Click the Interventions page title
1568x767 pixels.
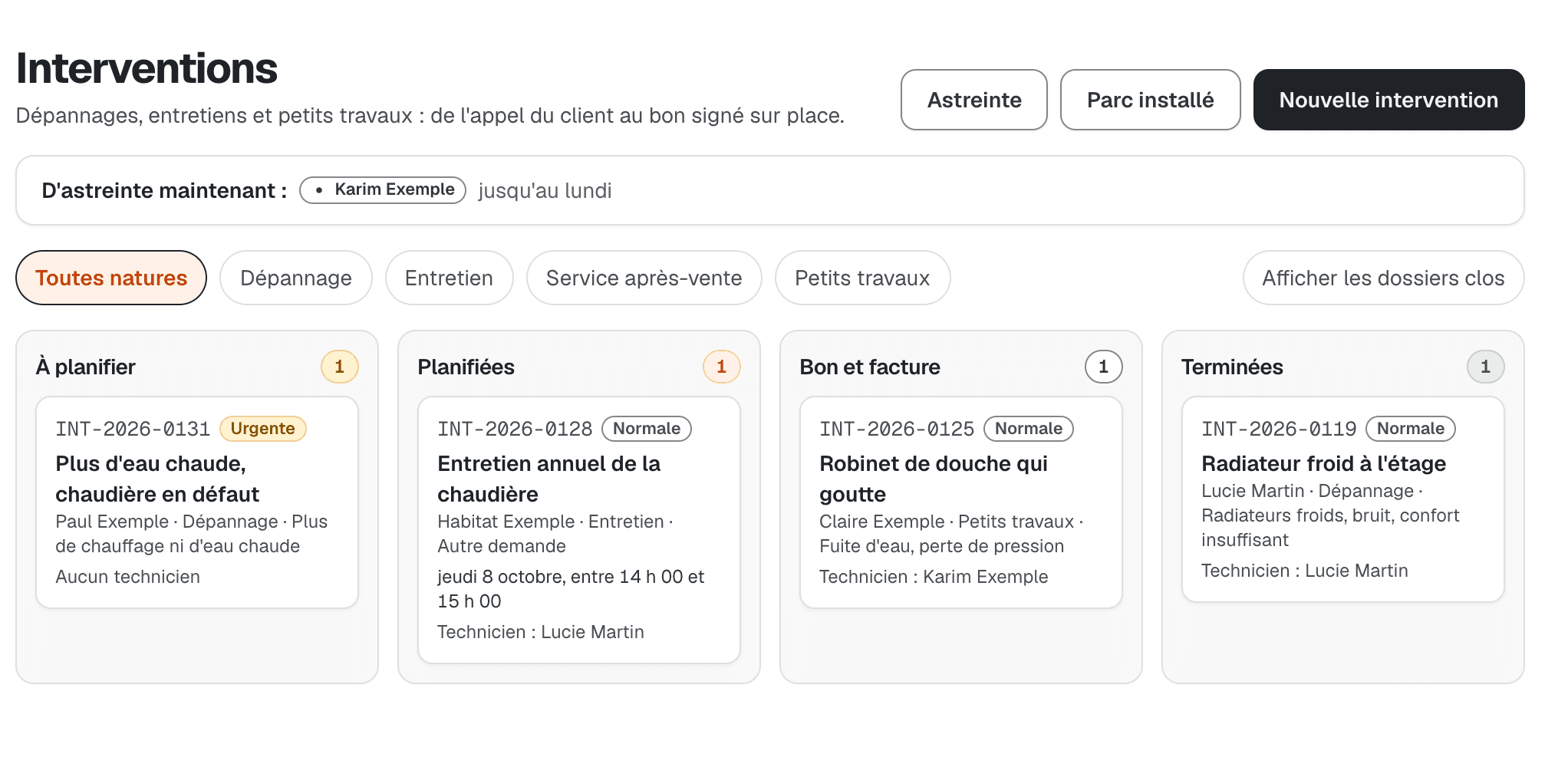pos(147,68)
